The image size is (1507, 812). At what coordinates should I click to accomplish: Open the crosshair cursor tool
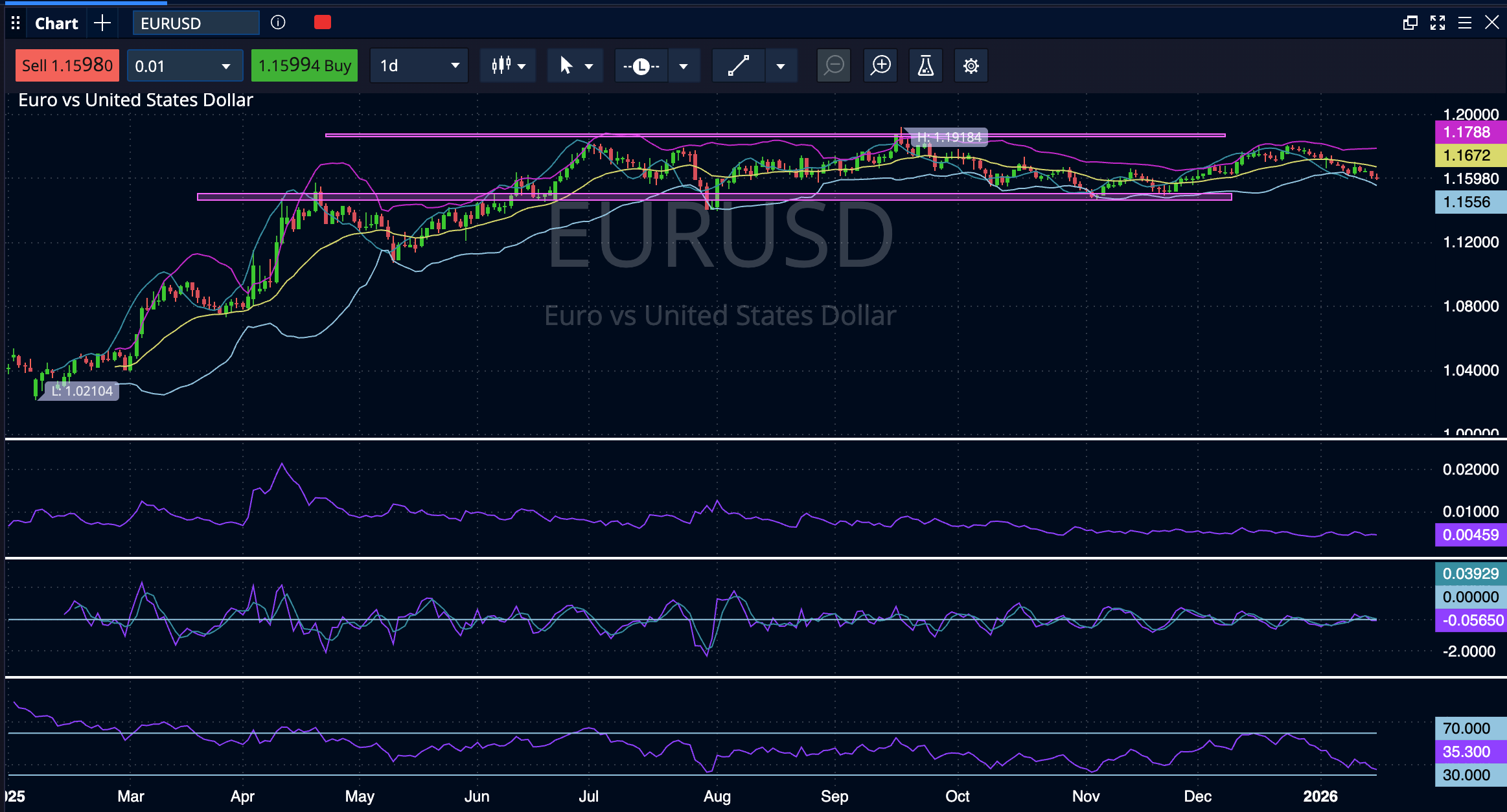tap(567, 65)
